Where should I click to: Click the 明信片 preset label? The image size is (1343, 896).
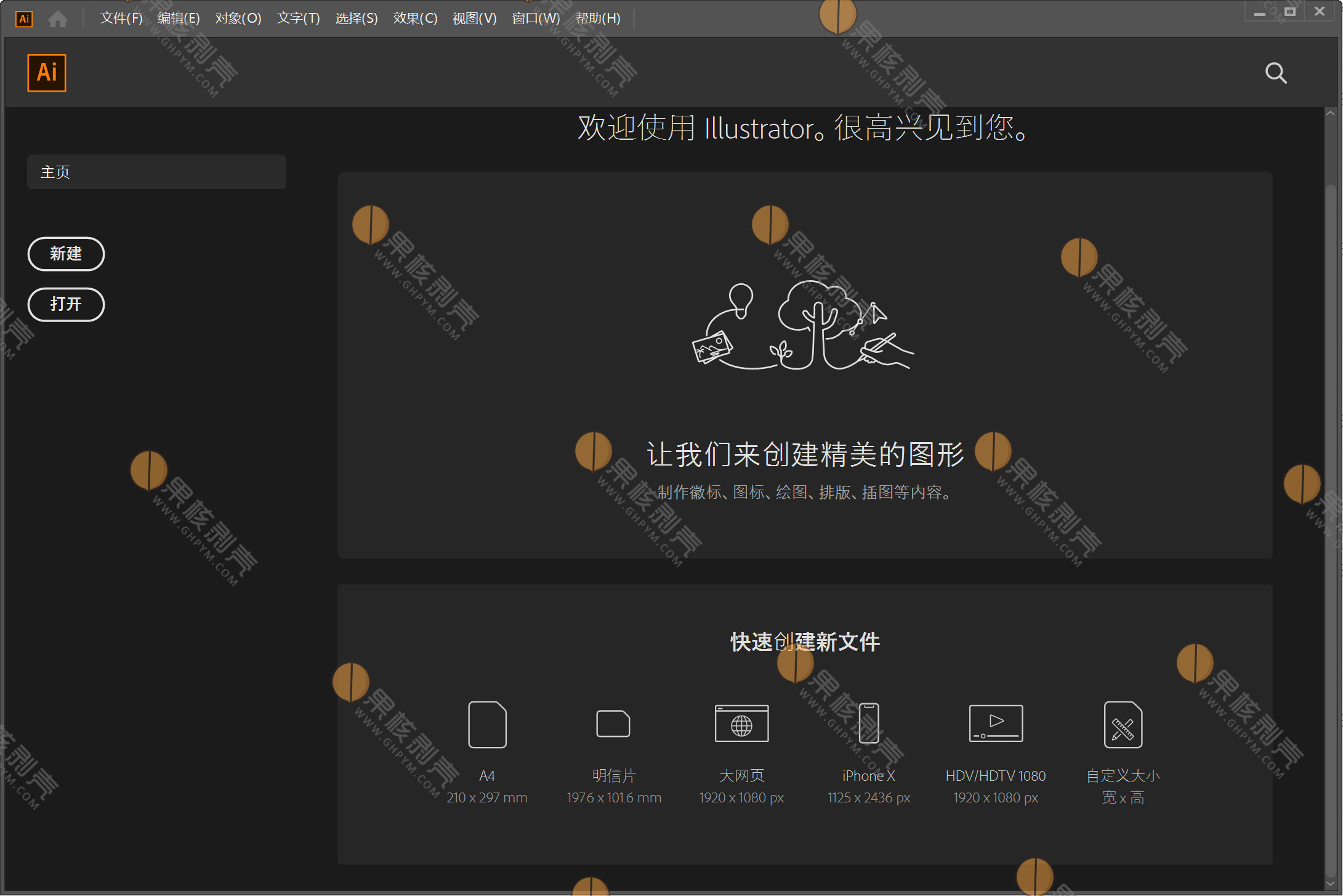[614, 776]
